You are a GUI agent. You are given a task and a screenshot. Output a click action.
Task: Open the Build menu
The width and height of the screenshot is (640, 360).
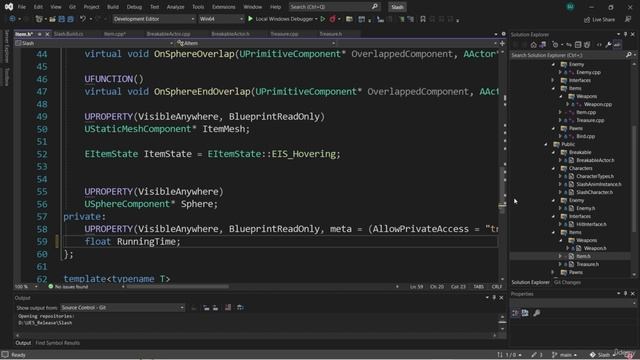pos(113,7)
